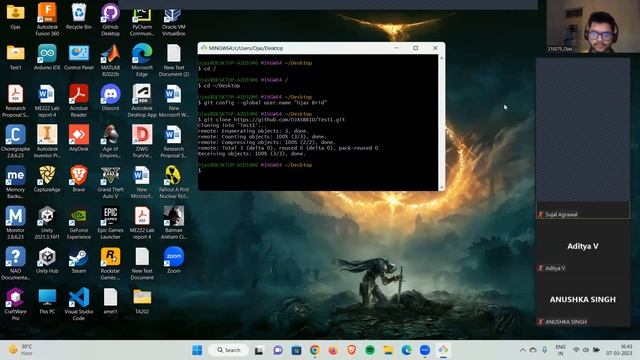Open the Acrobat Reader desktop icon
This screenshot has height=360, width=640.
tap(79, 100)
